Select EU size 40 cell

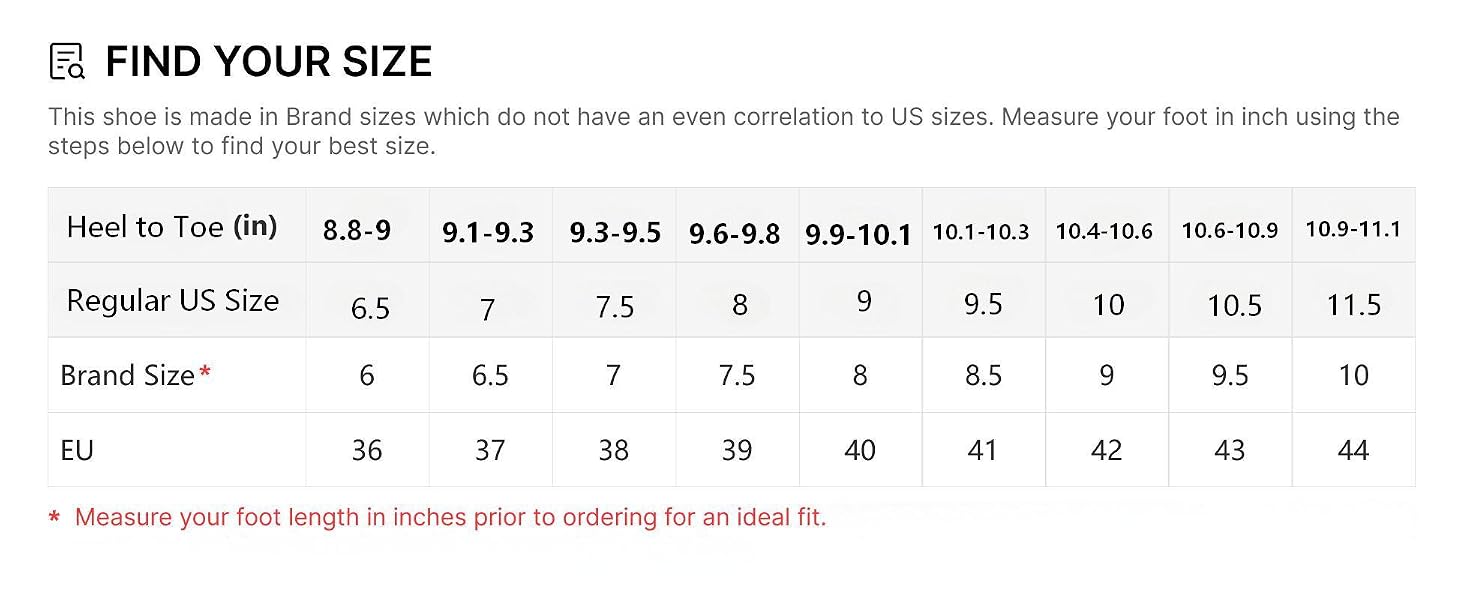pos(860,451)
